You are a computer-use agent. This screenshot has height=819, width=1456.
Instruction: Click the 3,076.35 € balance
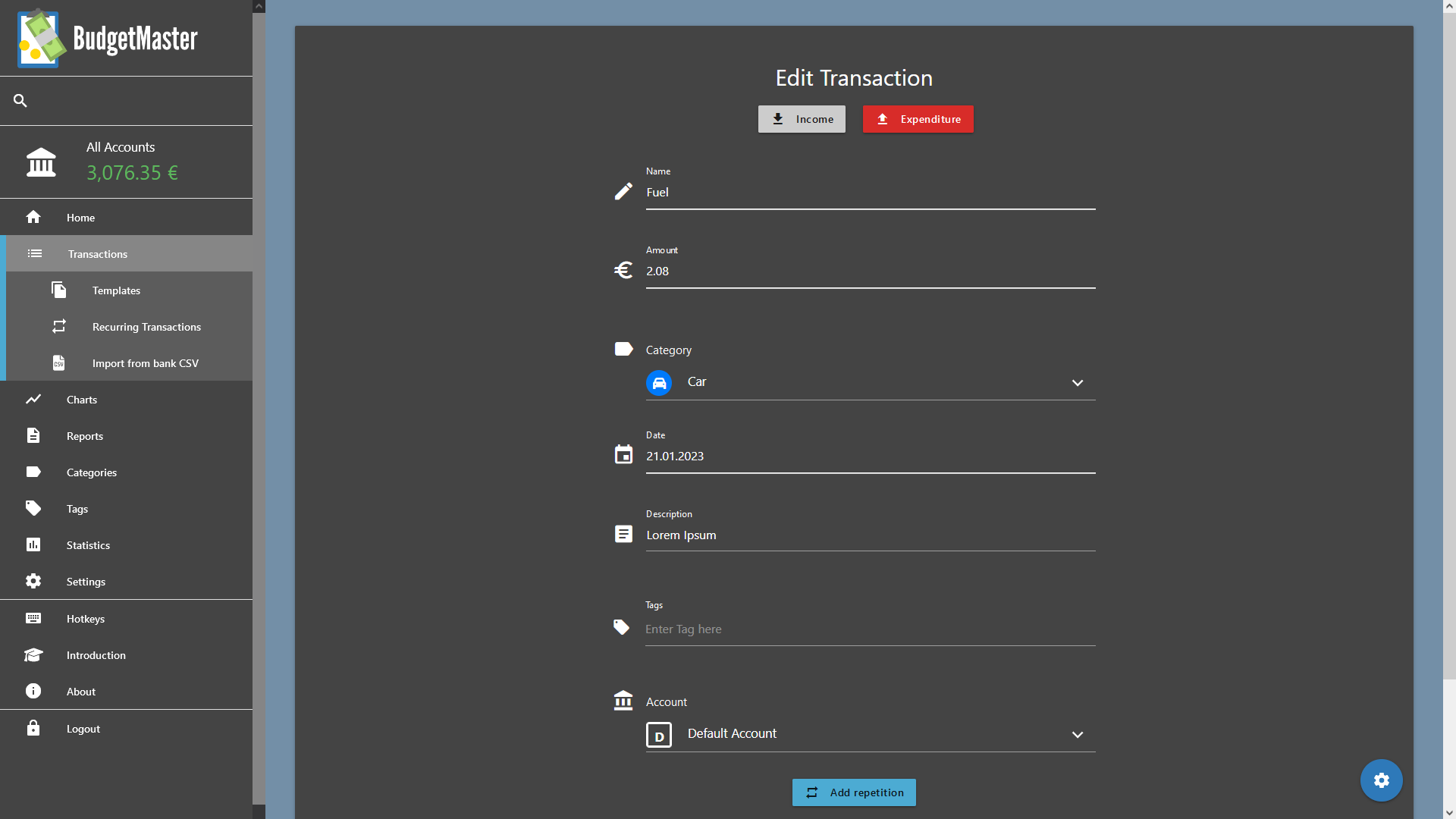tap(132, 173)
